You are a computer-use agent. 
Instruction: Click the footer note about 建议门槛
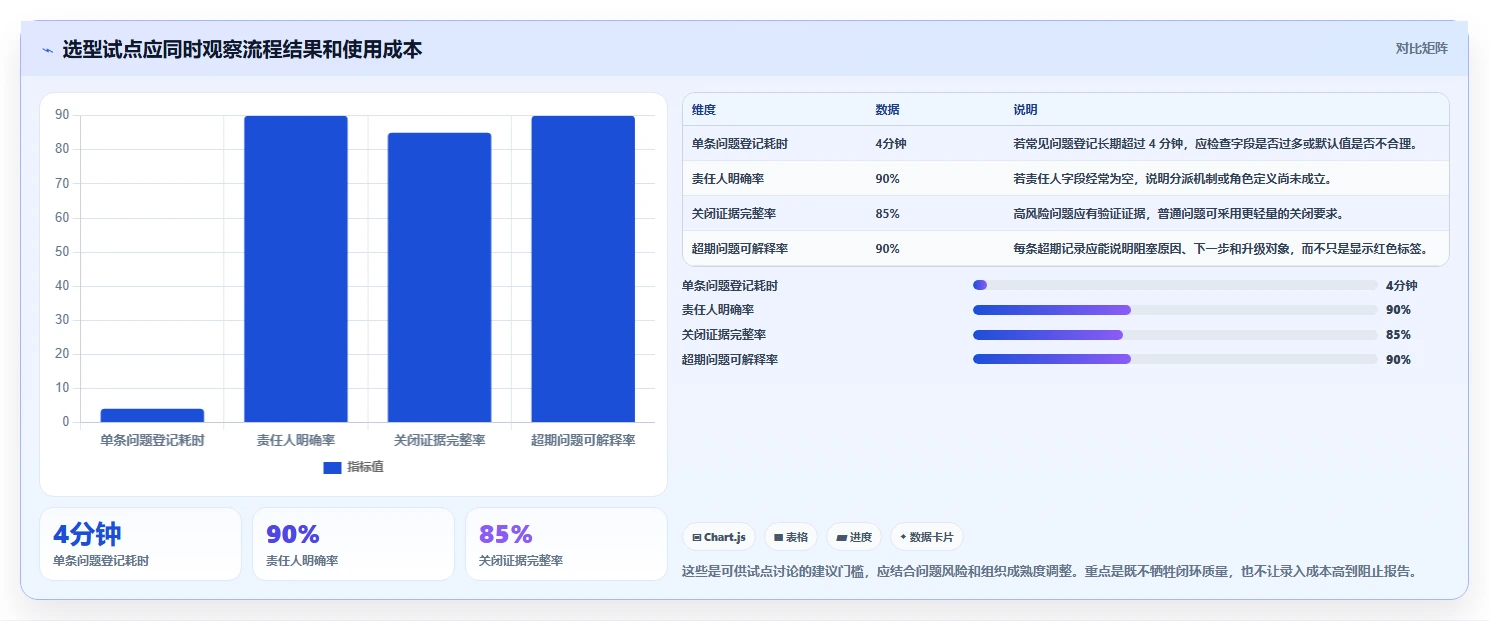click(1049, 572)
